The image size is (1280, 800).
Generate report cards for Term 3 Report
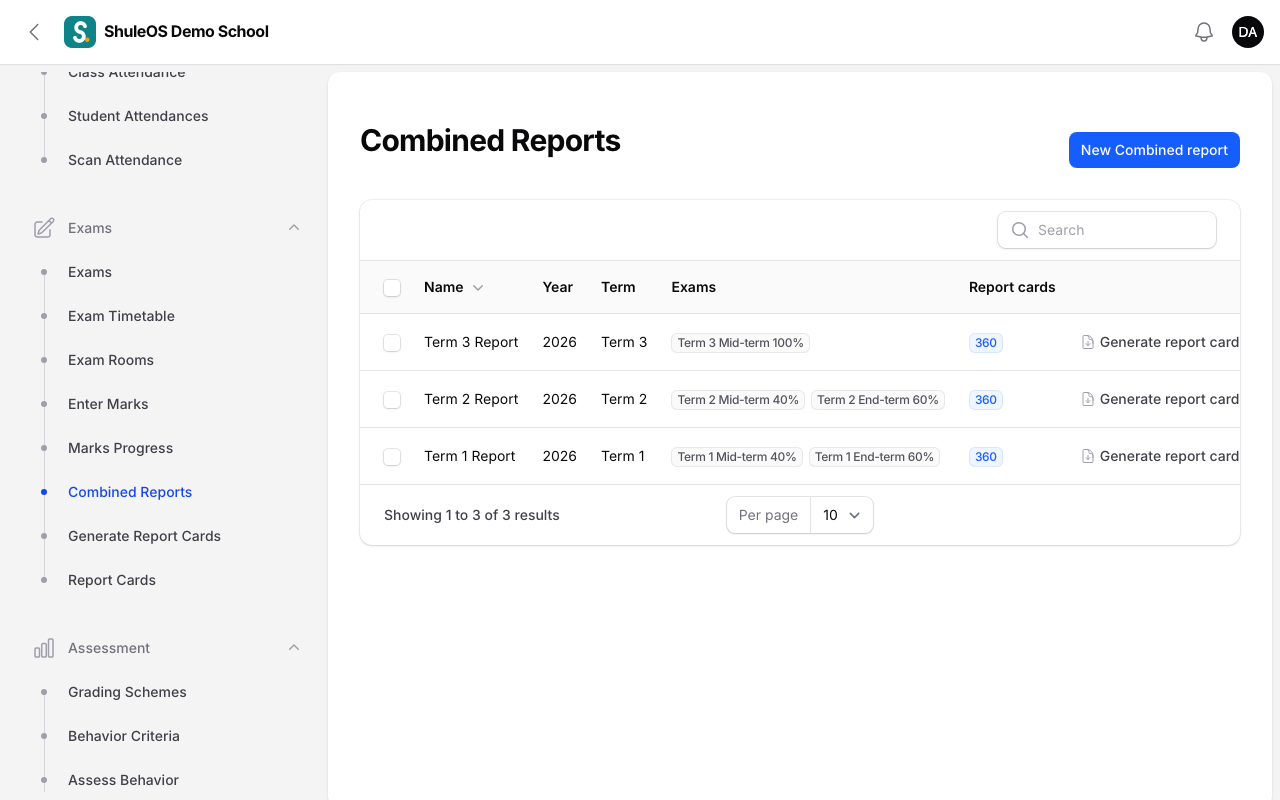click(x=1160, y=342)
